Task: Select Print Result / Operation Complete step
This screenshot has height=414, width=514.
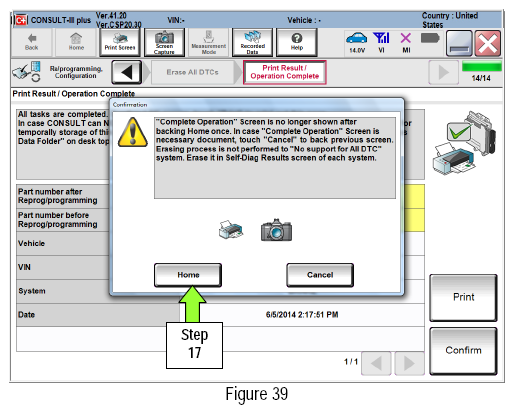Action: (x=285, y=72)
